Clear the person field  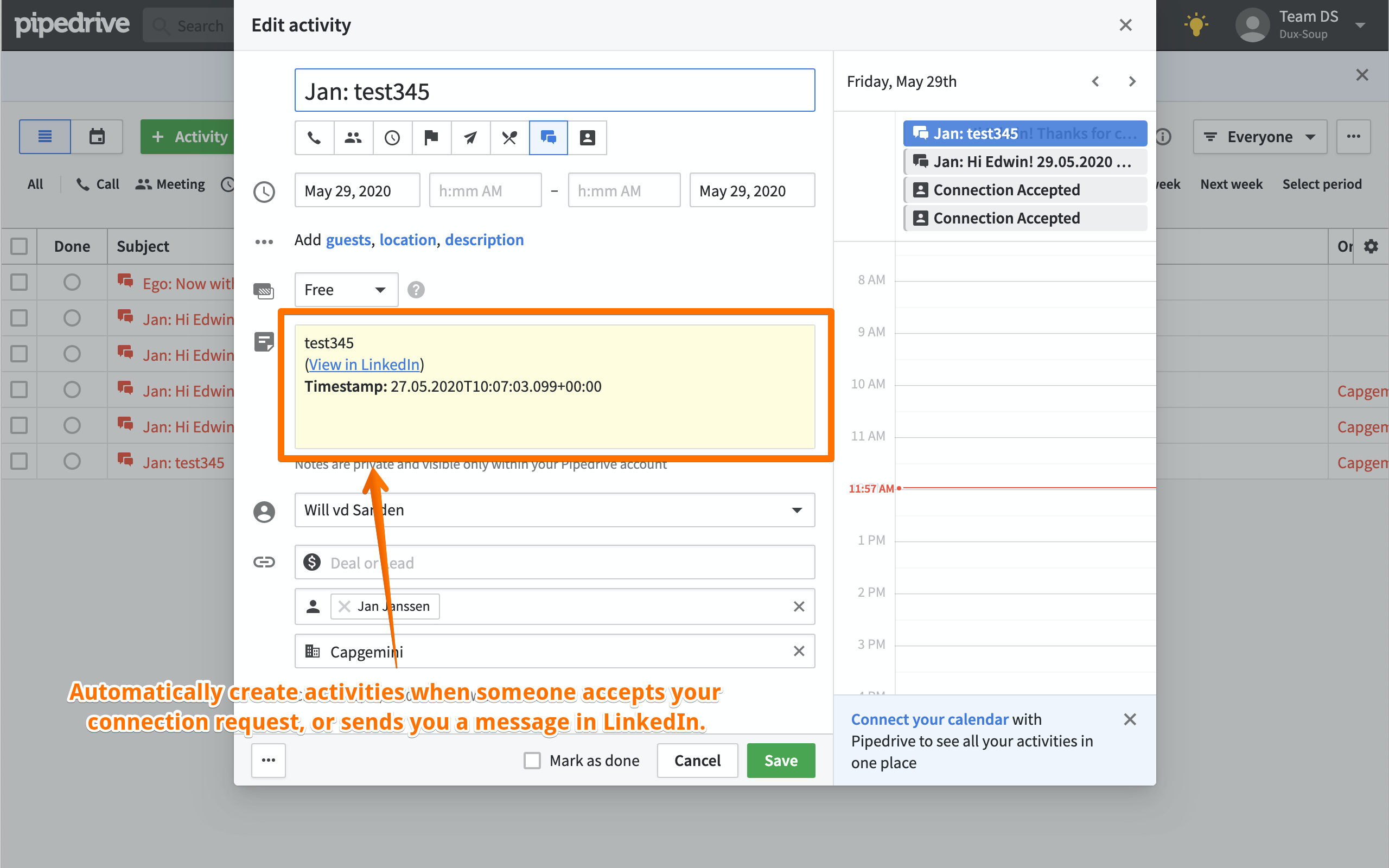(798, 606)
